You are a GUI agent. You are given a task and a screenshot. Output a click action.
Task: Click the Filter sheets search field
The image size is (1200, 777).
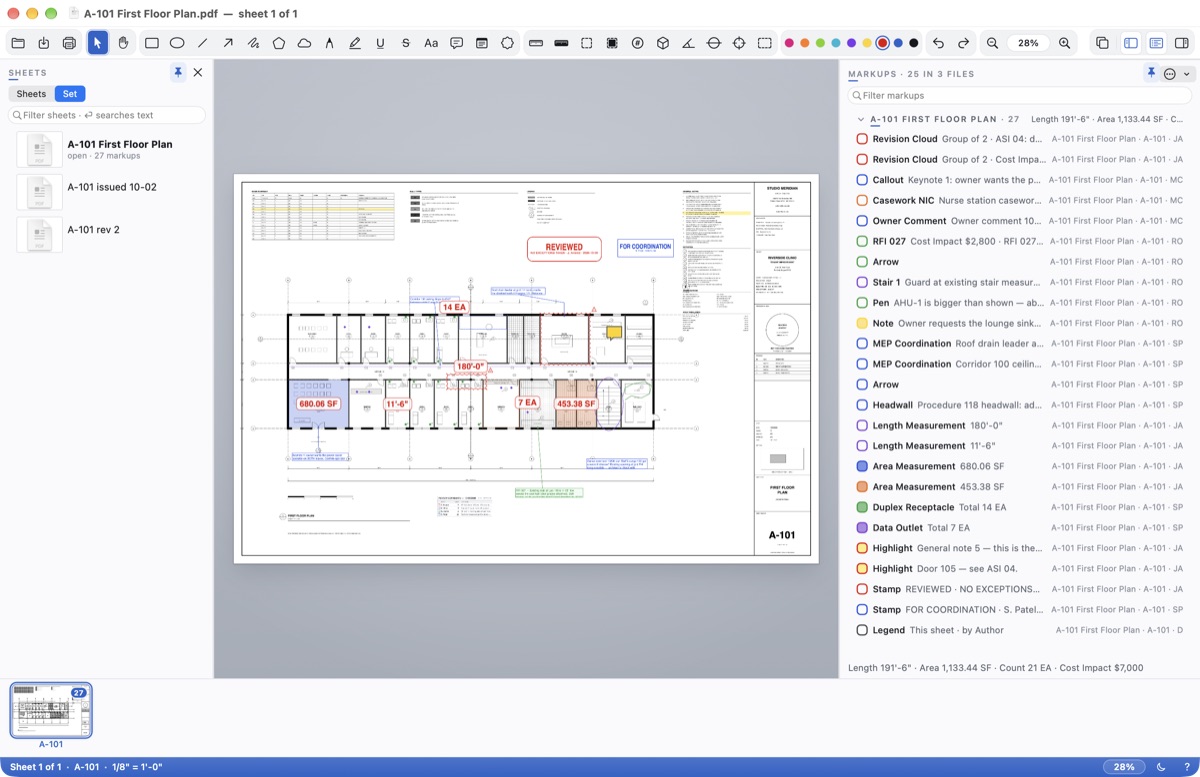(108, 115)
